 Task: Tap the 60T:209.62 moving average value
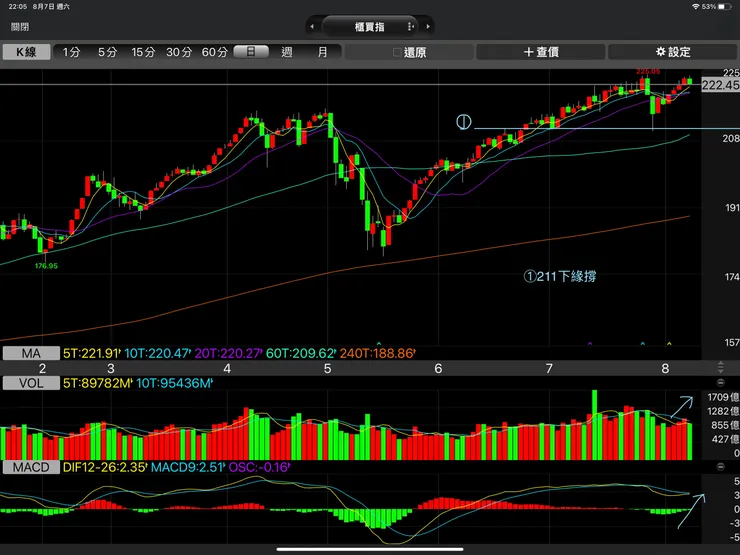pyautogui.click(x=301, y=353)
